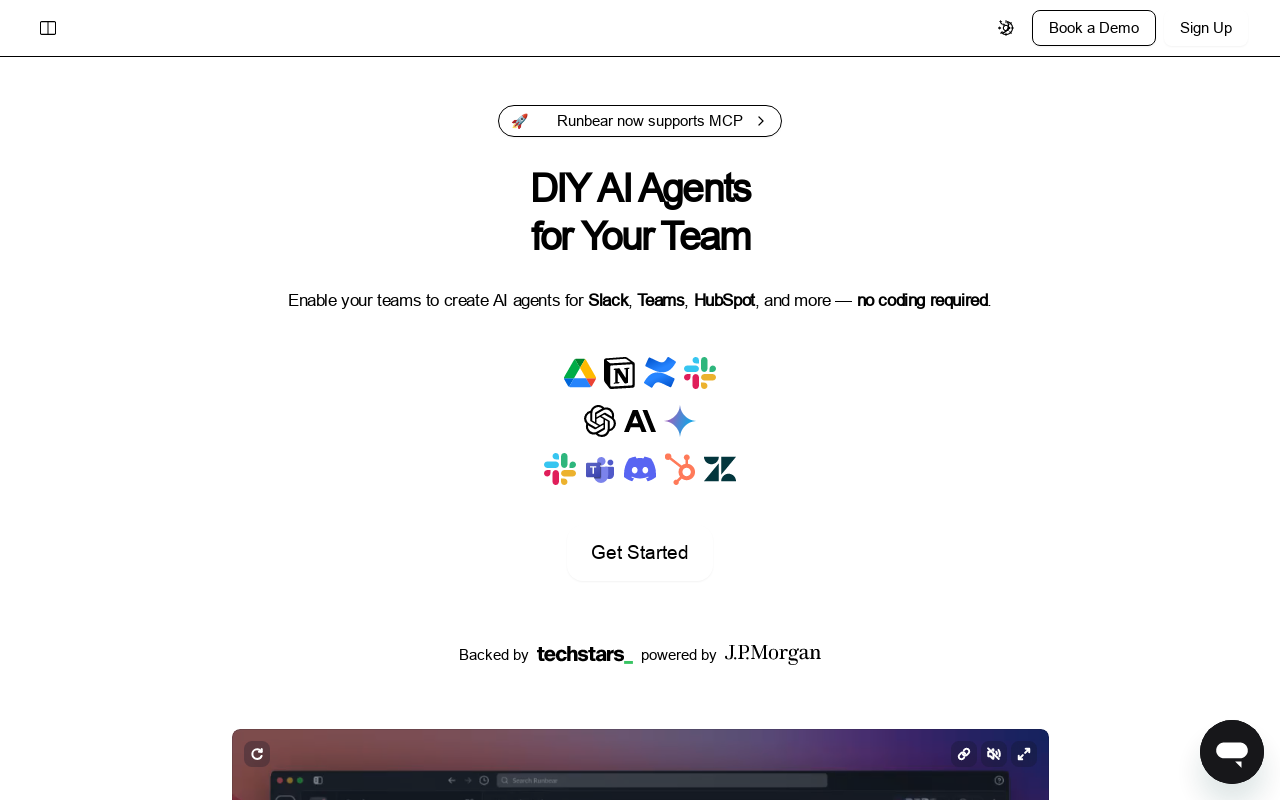Click the J.P.Morgan logo
The height and width of the screenshot is (800, 1280).
coord(773,654)
